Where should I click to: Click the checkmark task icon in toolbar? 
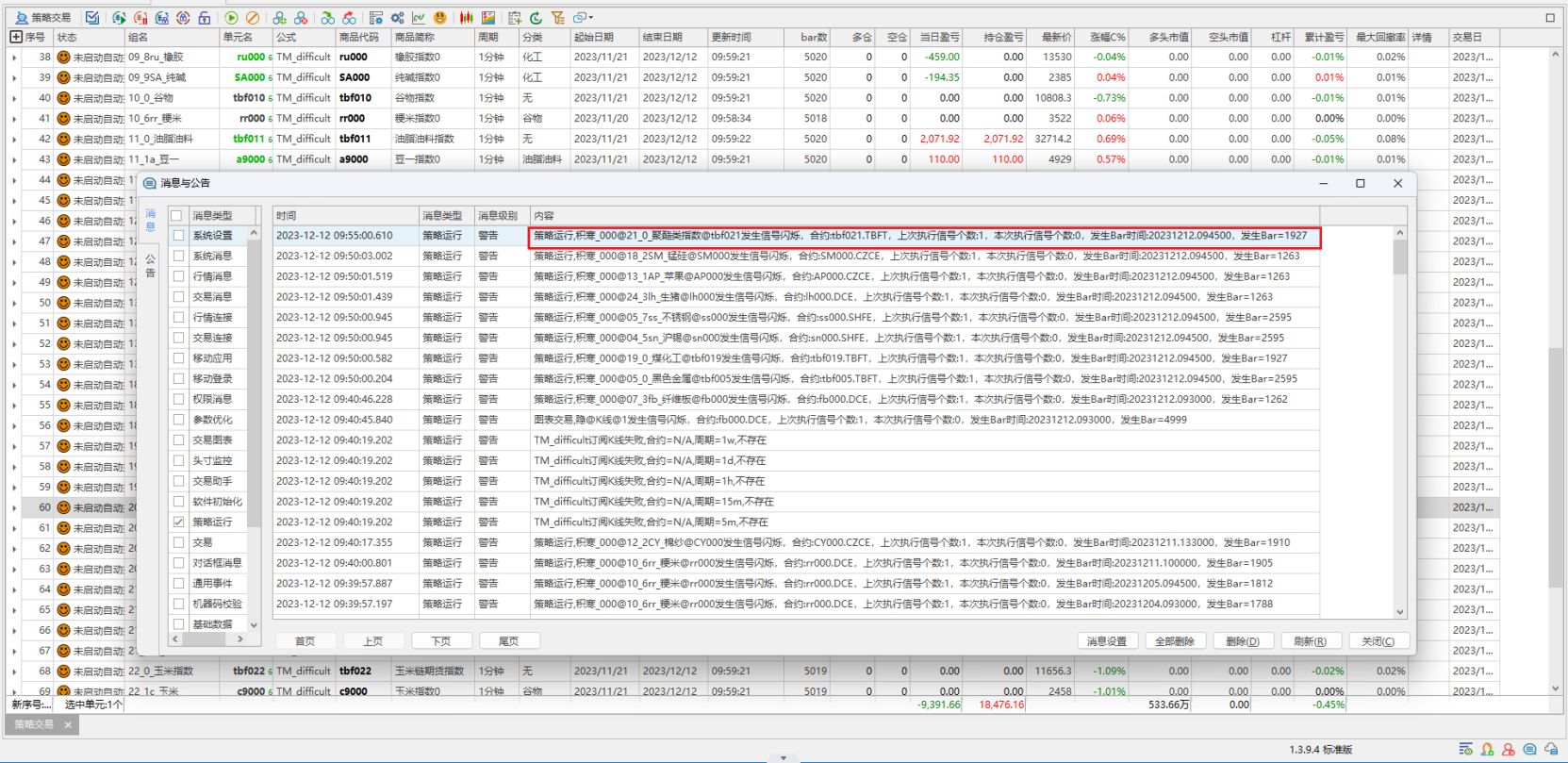coord(91,18)
